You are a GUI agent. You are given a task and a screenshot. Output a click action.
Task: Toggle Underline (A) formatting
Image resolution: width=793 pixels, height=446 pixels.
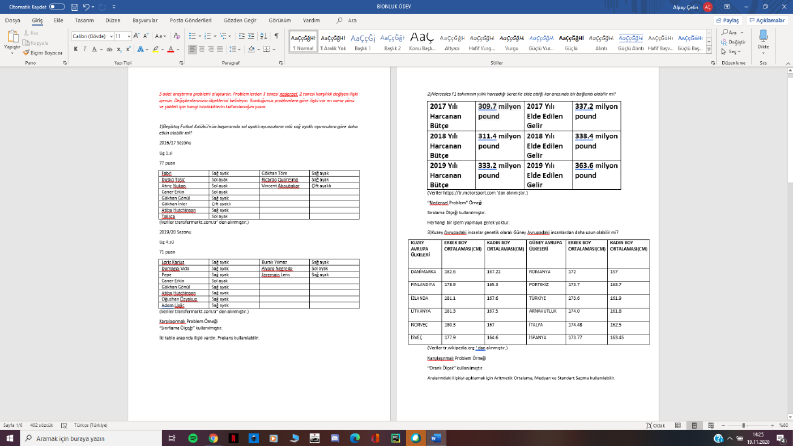94,49
